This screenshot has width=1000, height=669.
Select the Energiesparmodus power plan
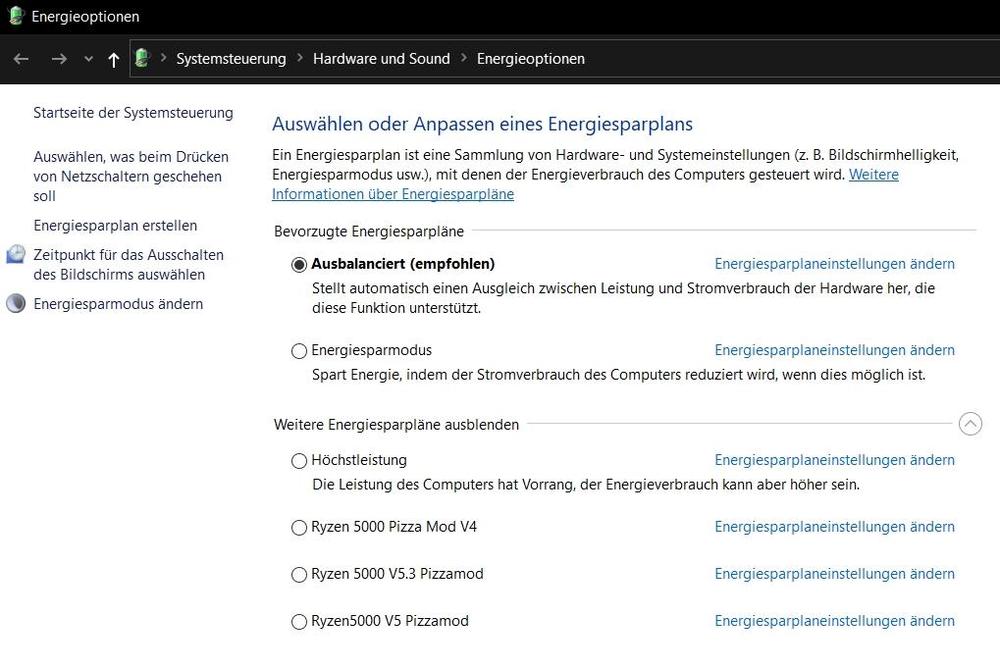point(298,351)
